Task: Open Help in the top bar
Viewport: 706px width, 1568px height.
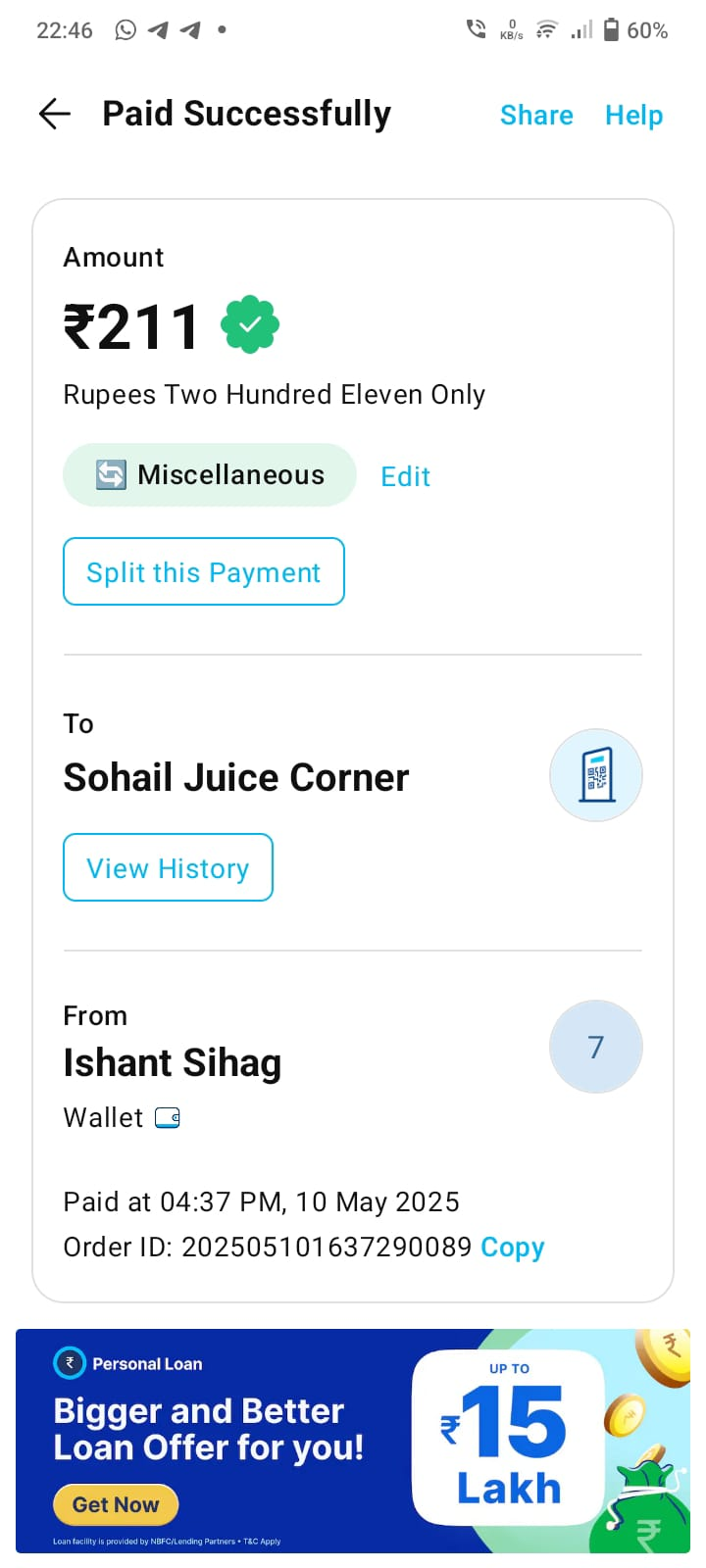Action: point(633,116)
